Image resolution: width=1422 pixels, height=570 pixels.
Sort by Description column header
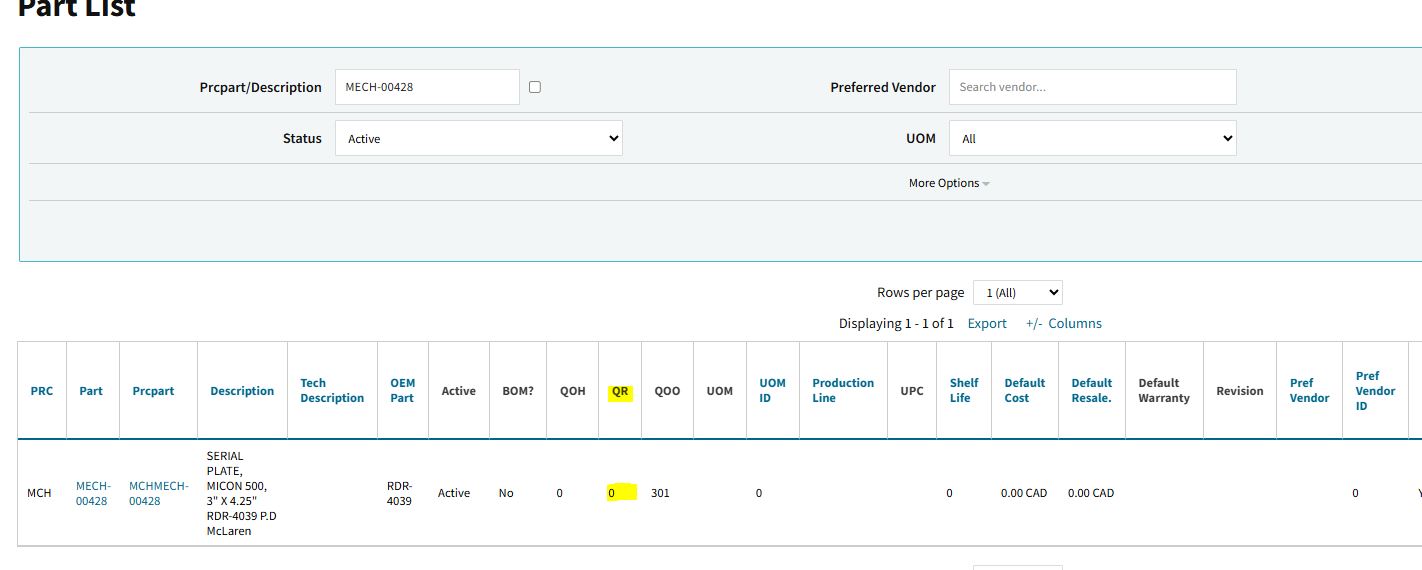click(242, 391)
